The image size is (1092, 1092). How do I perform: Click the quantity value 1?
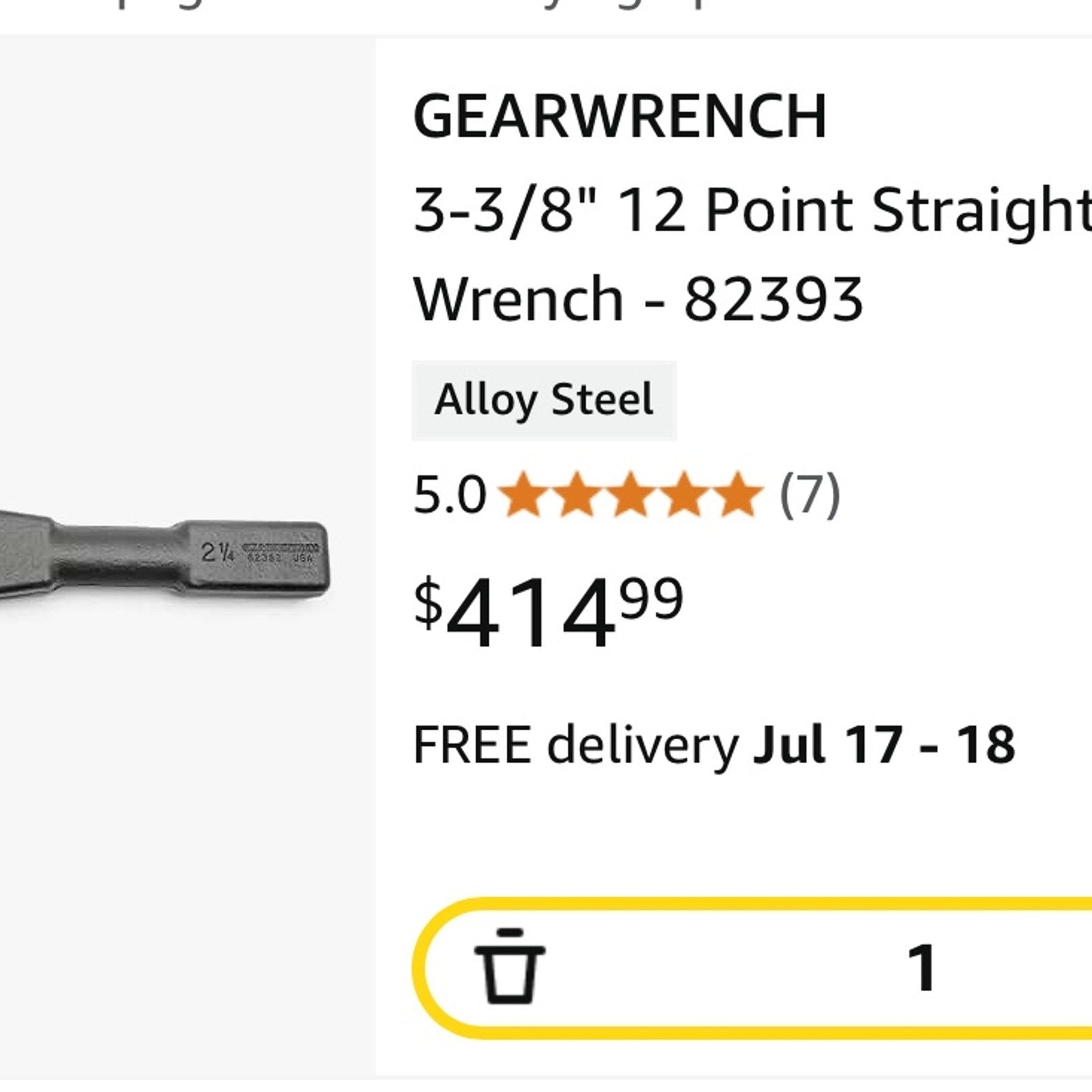pyautogui.click(x=921, y=966)
